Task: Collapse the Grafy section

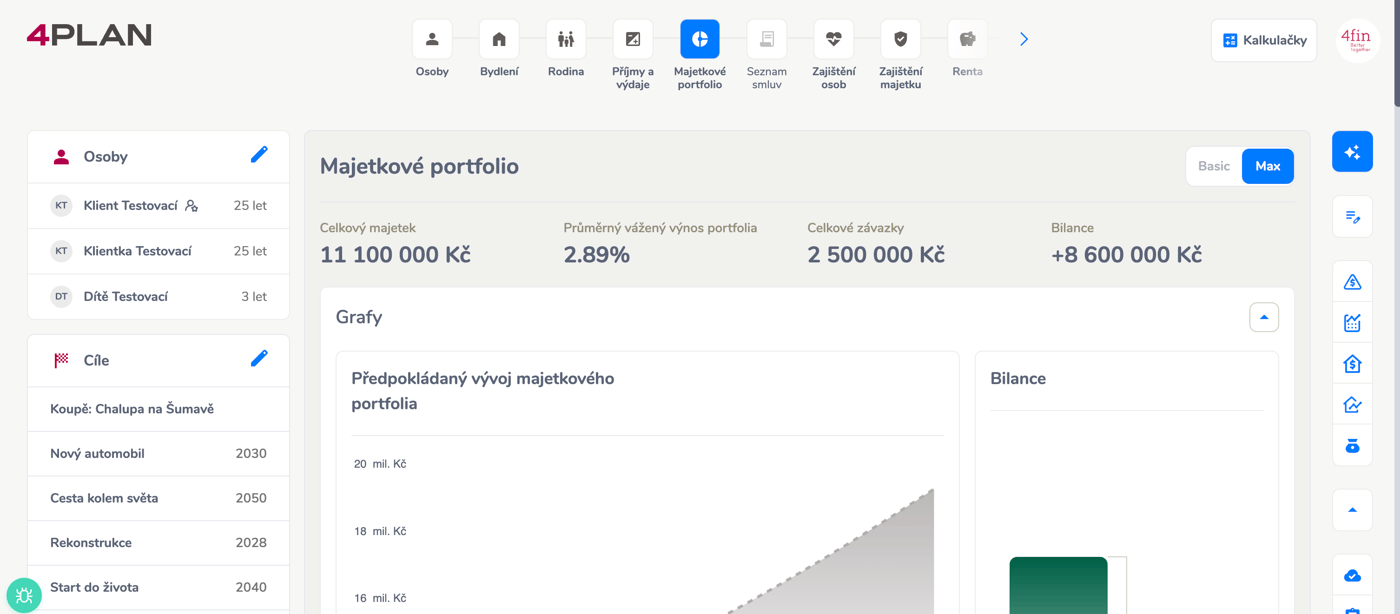Action: [x=1264, y=317]
